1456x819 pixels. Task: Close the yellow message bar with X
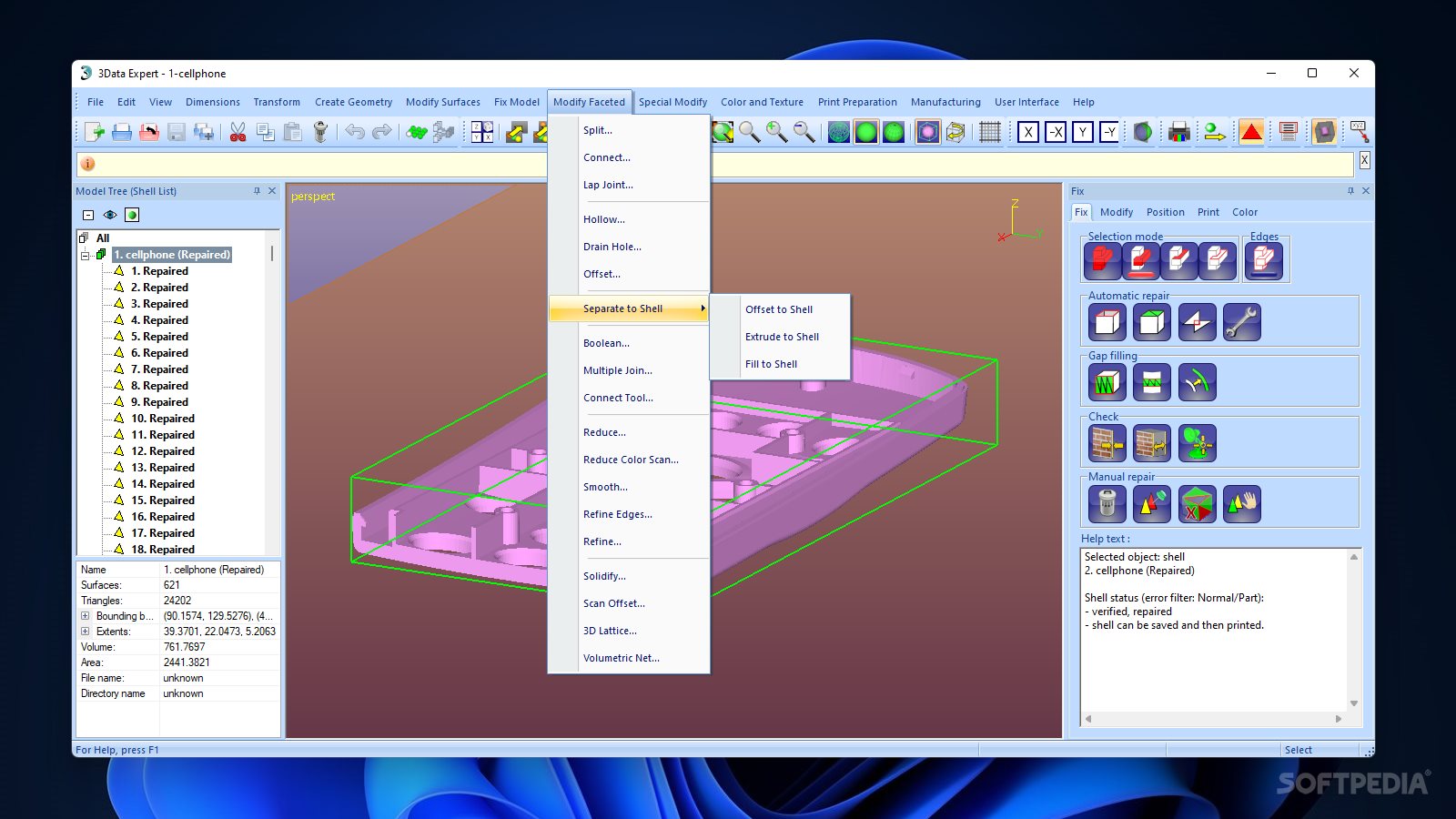click(1364, 160)
